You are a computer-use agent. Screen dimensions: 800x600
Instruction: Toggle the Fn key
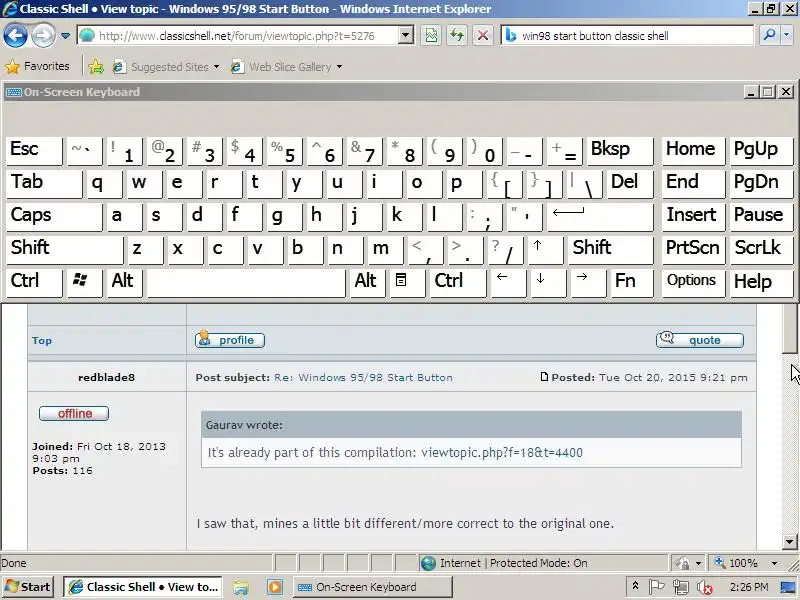[x=632, y=283]
